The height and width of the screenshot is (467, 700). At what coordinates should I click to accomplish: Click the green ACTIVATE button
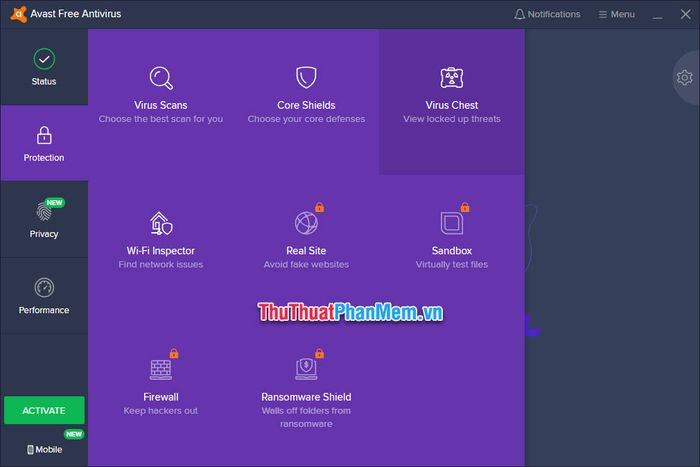click(x=44, y=410)
